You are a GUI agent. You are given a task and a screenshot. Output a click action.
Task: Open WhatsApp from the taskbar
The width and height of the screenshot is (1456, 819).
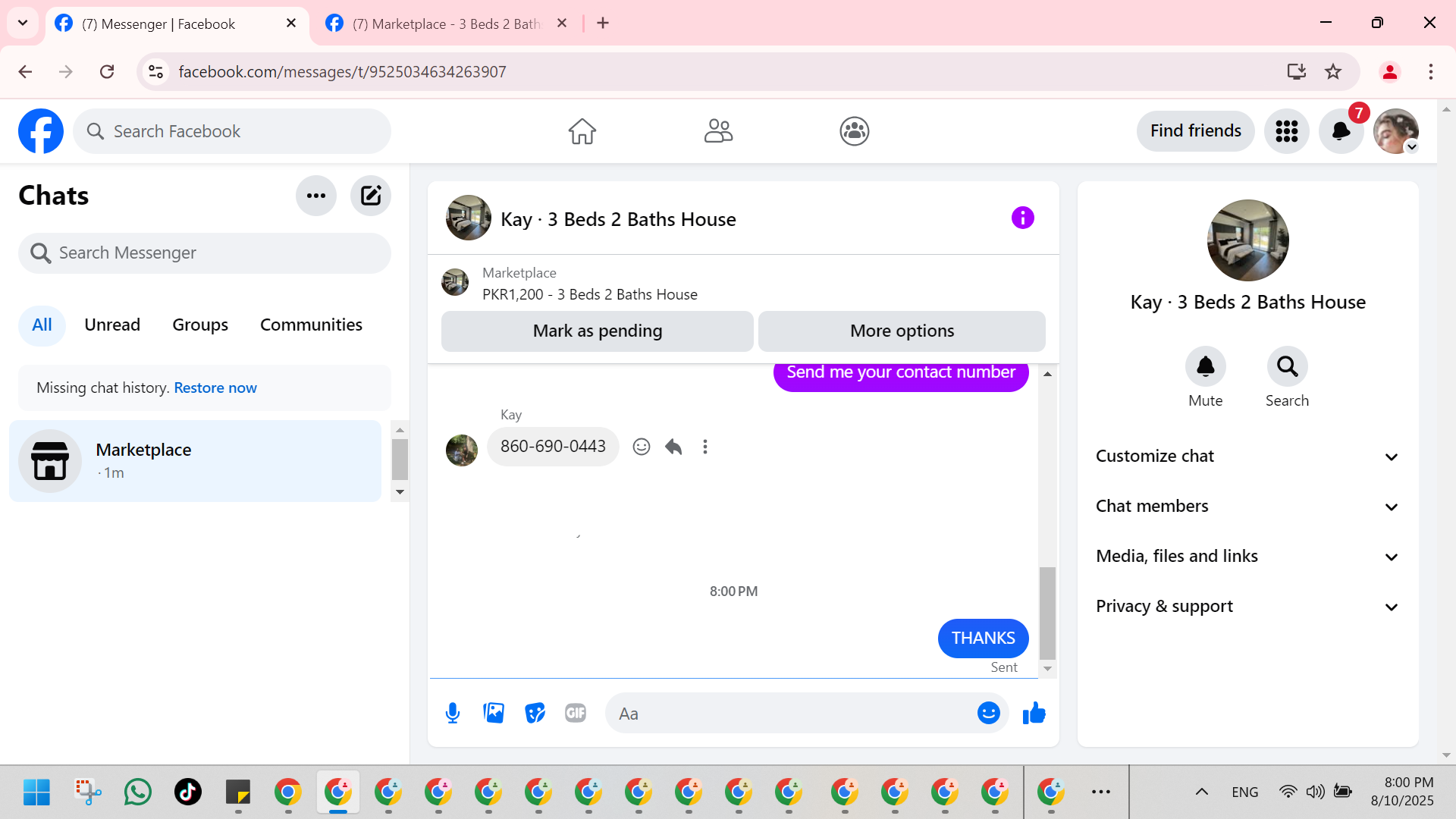138,792
